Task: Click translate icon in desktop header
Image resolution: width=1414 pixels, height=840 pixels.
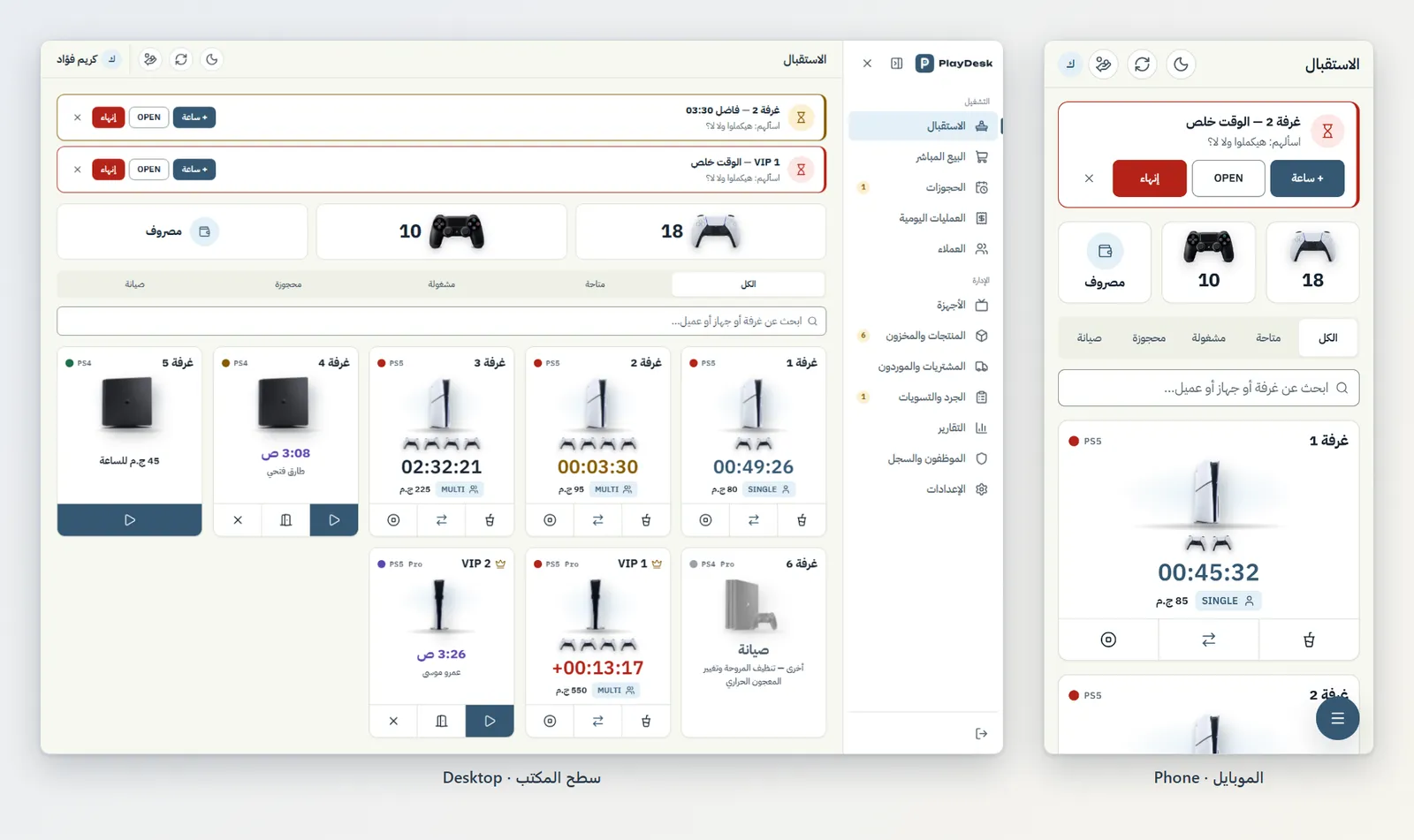Action: pos(150,59)
